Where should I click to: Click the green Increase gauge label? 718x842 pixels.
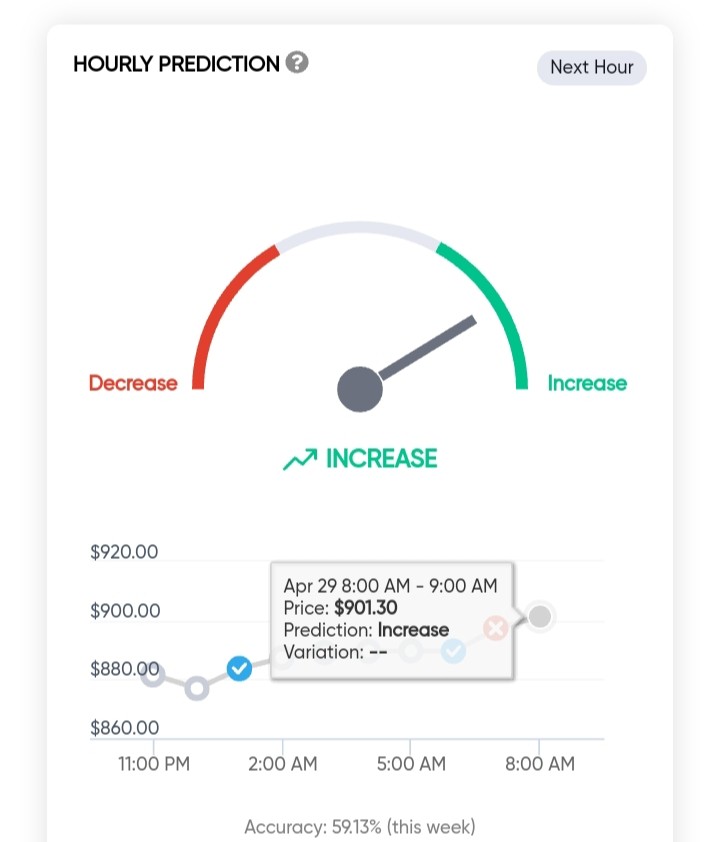(587, 383)
